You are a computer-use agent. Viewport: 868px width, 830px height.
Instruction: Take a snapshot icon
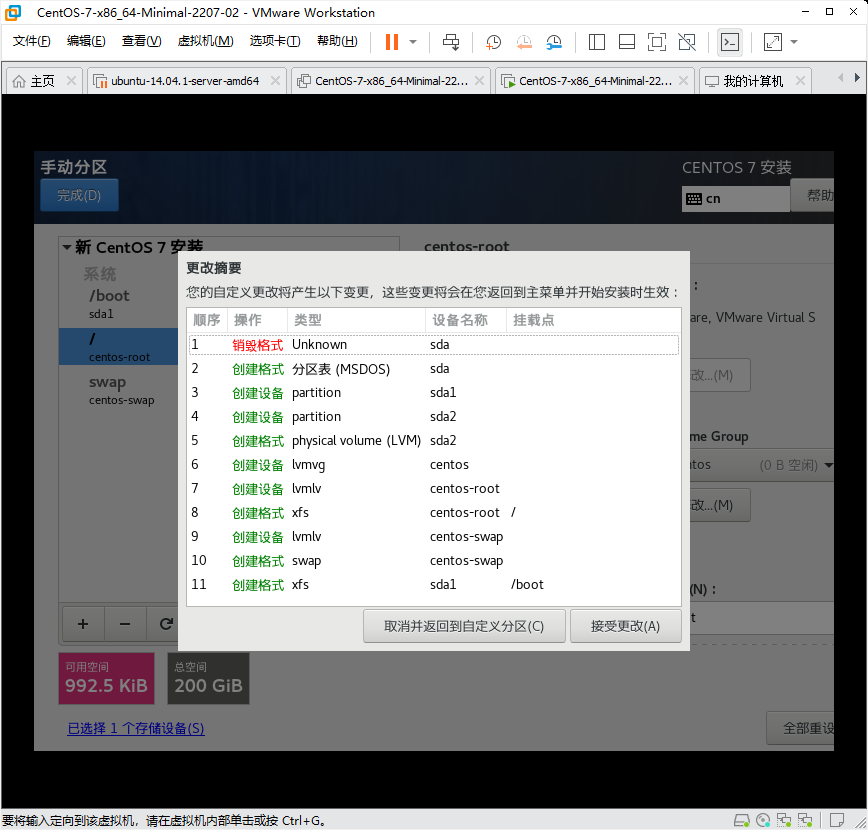tap(493, 42)
